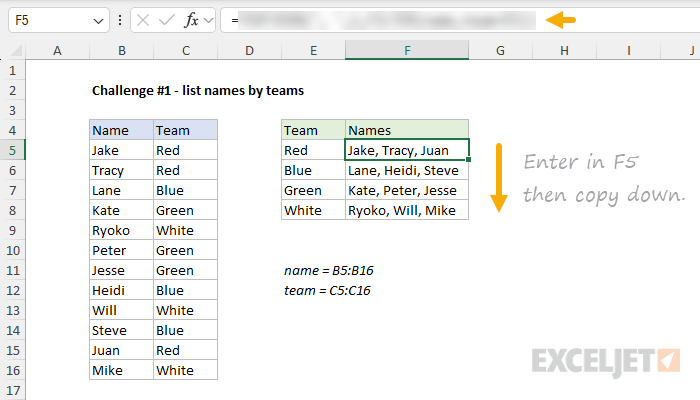Expand the dropdown beside the fx button
The height and width of the screenshot is (400, 700).
pyautogui.click(x=208, y=20)
